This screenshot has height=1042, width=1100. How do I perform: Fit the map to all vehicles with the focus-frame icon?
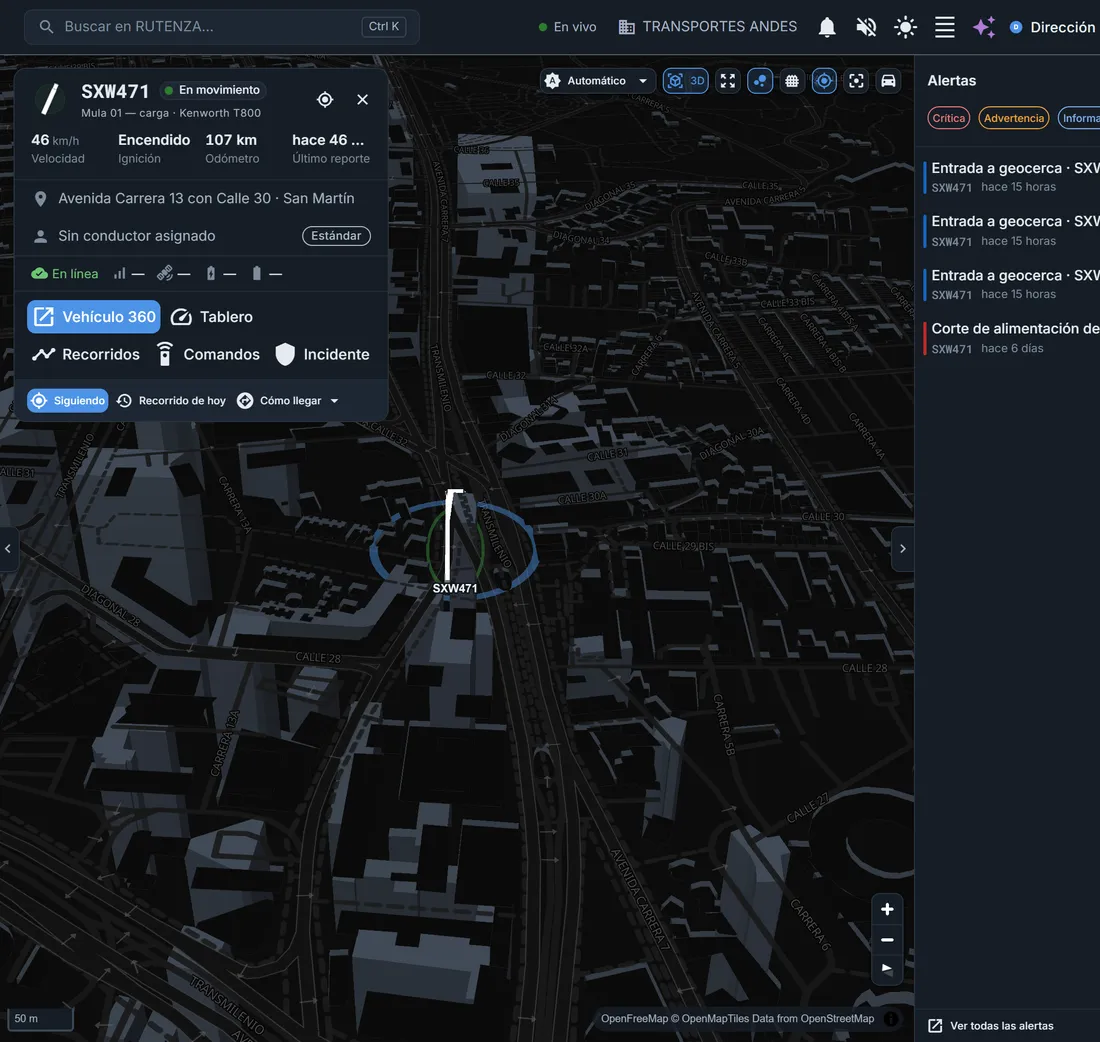point(857,81)
